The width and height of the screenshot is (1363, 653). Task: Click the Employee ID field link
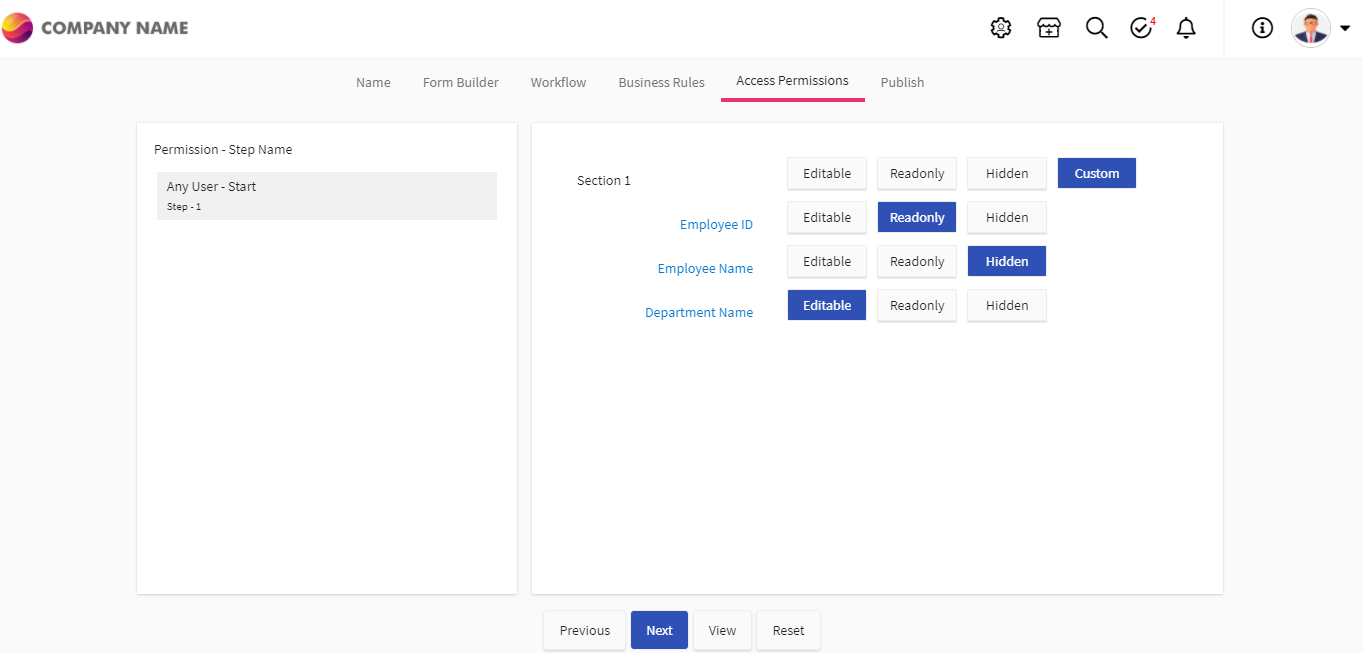coord(716,225)
